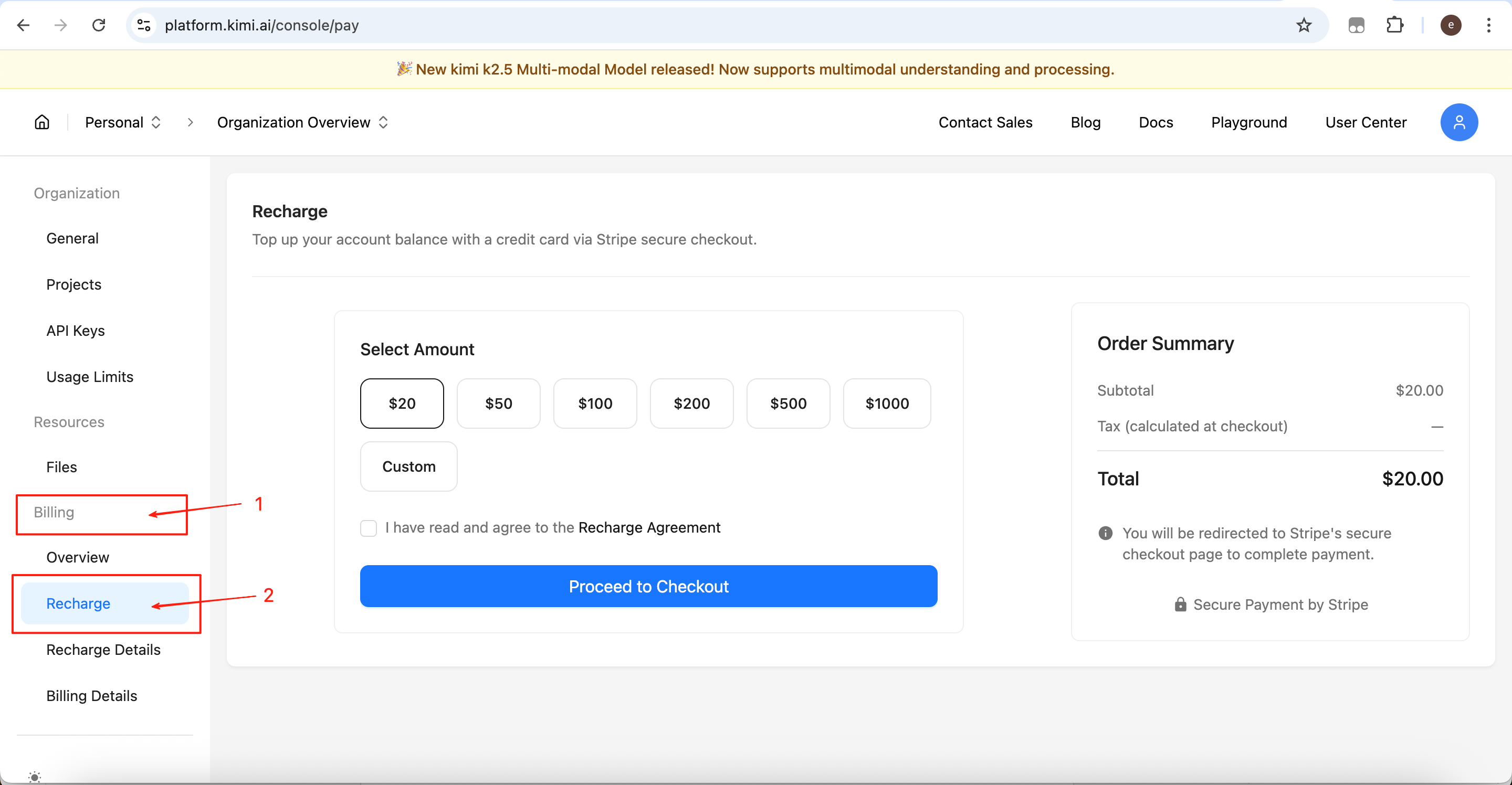Bookmark this page with star icon
The width and height of the screenshot is (1512, 785).
pos(1304,25)
